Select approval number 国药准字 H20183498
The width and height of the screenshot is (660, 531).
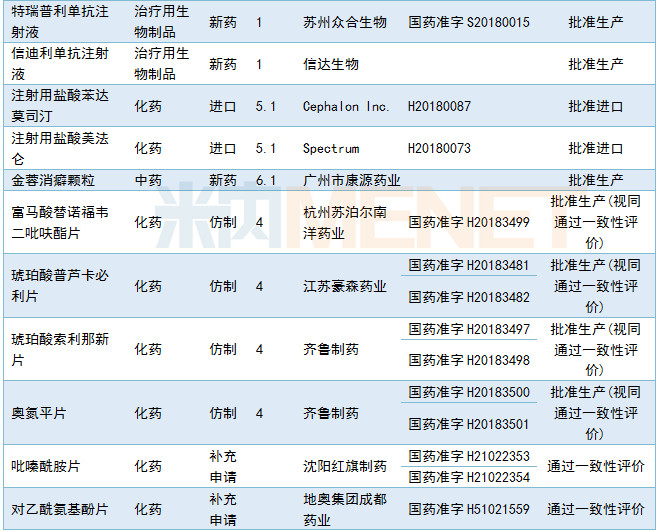tap(469, 361)
